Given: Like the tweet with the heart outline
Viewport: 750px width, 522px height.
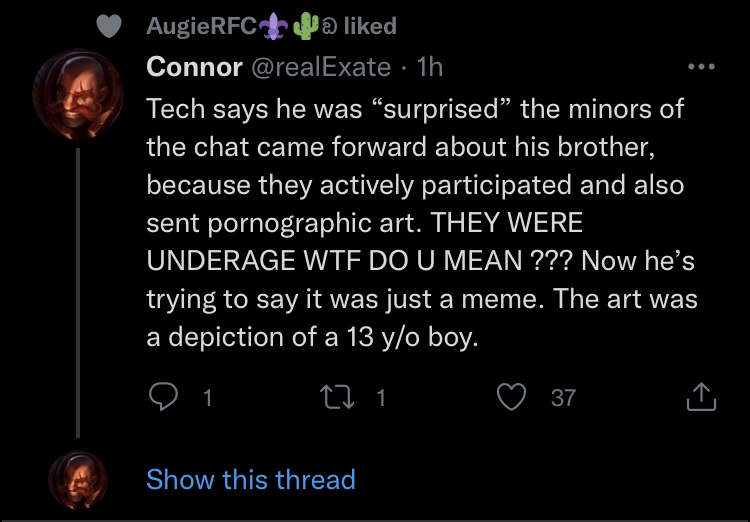Looking at the screenshot, I should point(511,397).
